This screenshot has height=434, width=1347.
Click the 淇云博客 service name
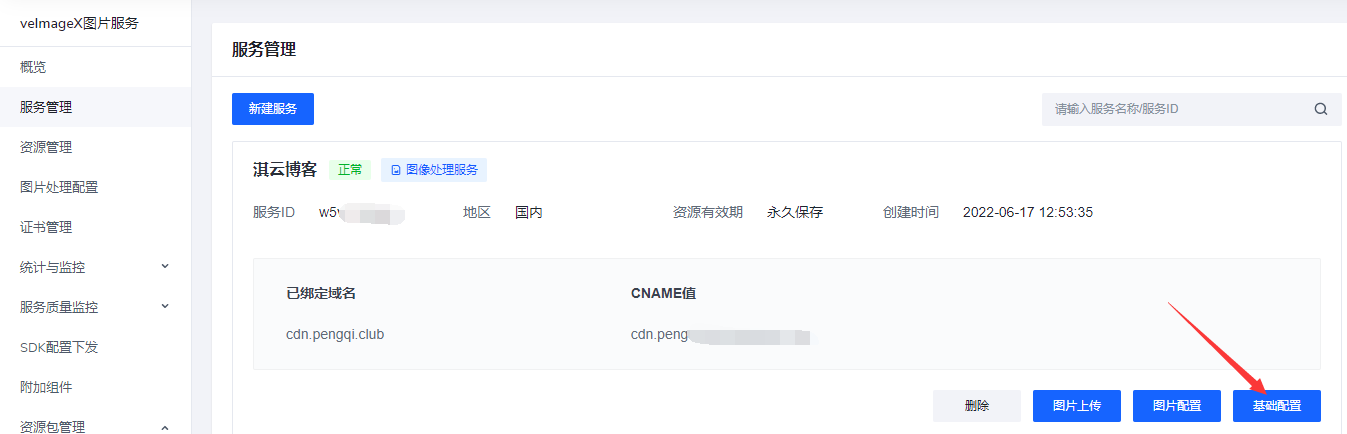(285, 170)
